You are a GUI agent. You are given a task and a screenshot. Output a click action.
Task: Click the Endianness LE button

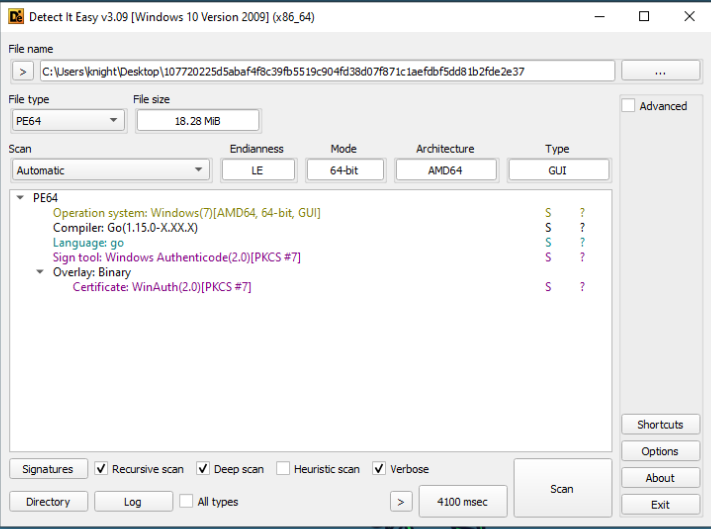(x=258, y=170)
